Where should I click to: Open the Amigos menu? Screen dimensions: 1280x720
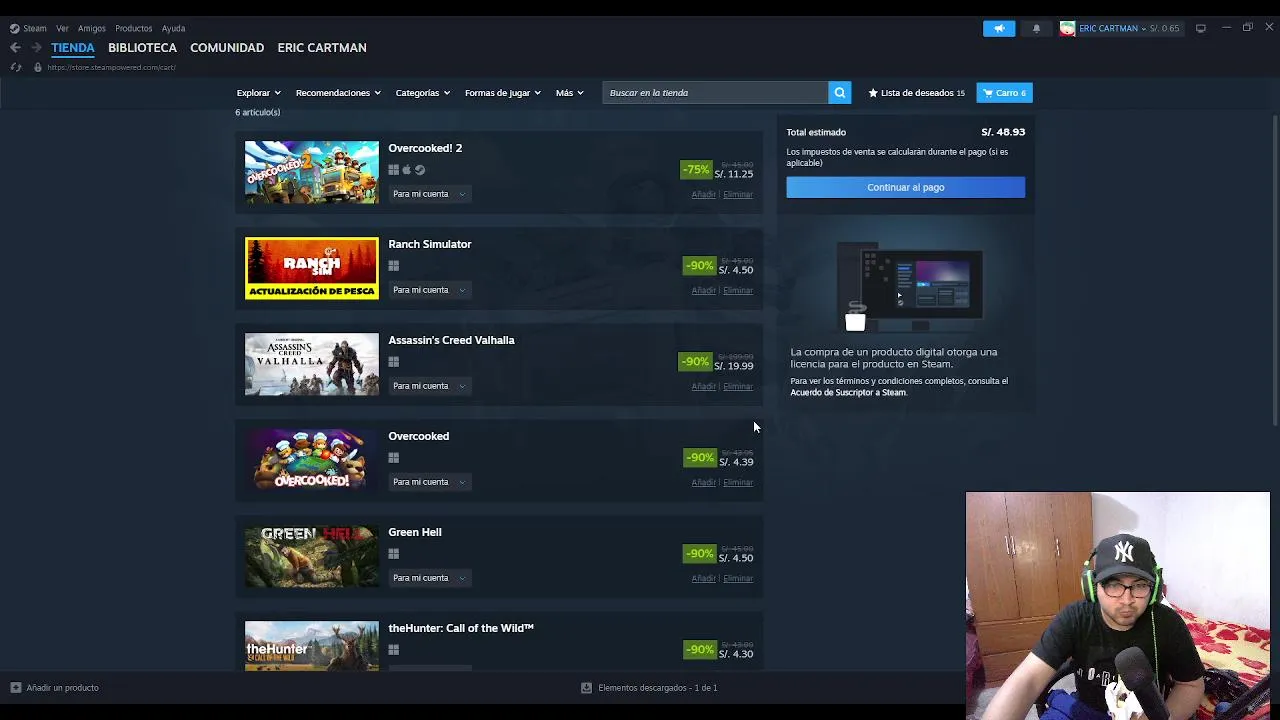click(92, 28)
